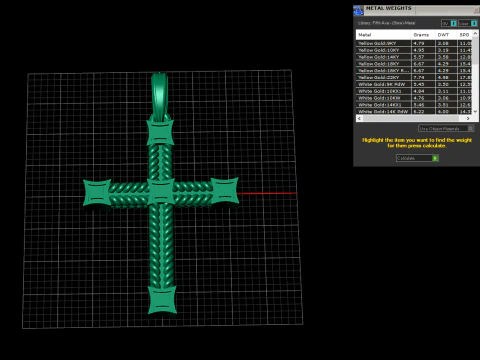The image size is (480, 360).
Task: Select the Yellow Gold:22KY row
Action: click(x=414, y=77)
